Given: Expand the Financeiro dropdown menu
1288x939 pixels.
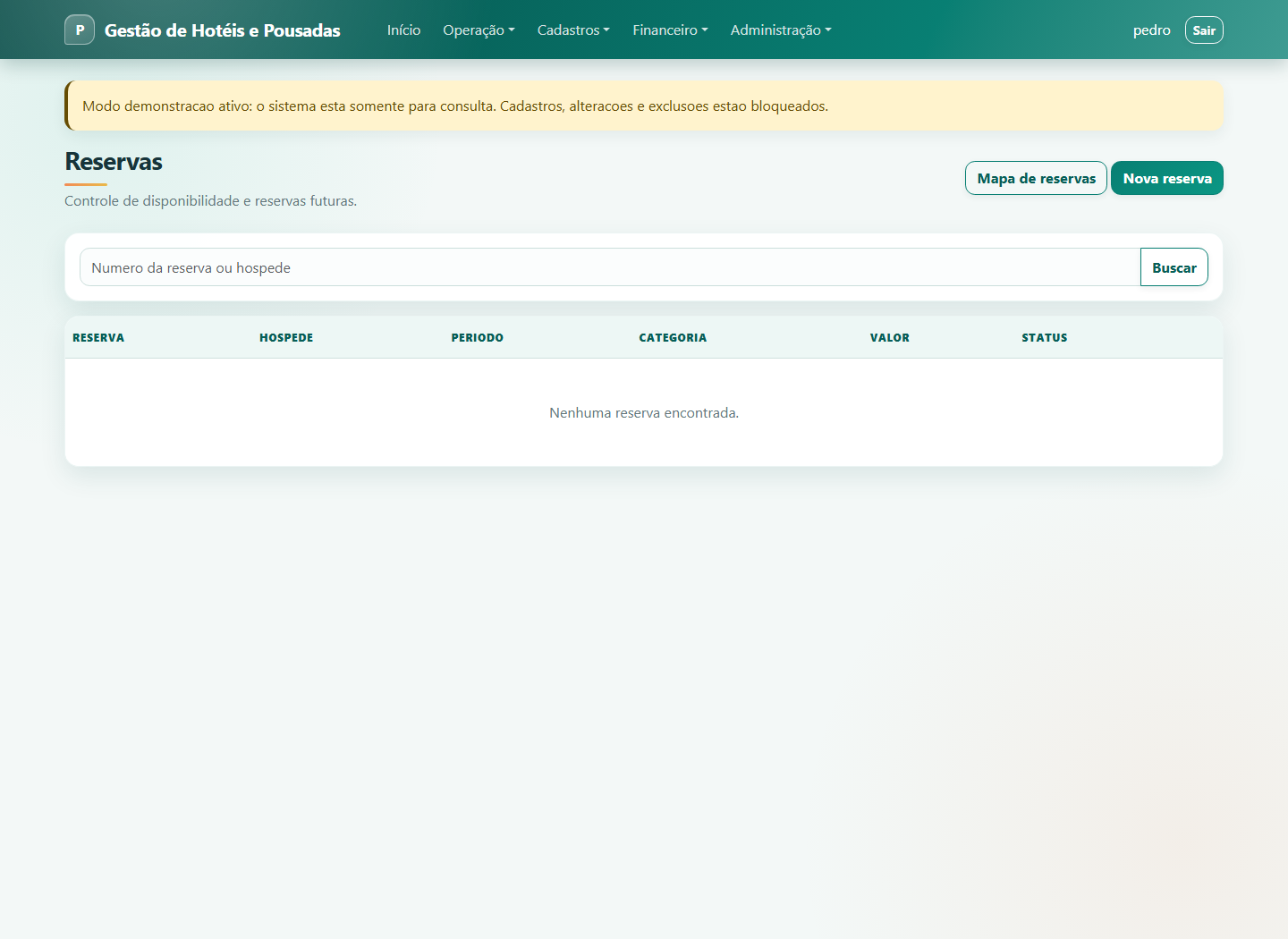Looking at the screenshot, I should [670, 30].
